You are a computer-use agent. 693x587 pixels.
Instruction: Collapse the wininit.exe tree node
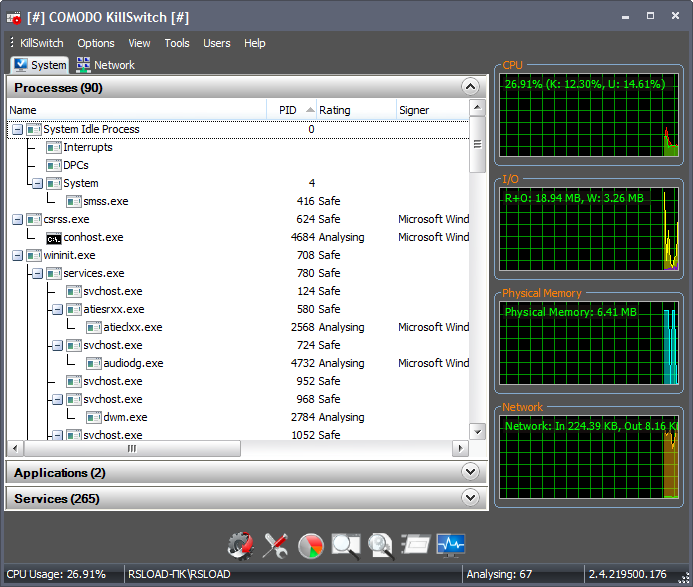18,255
